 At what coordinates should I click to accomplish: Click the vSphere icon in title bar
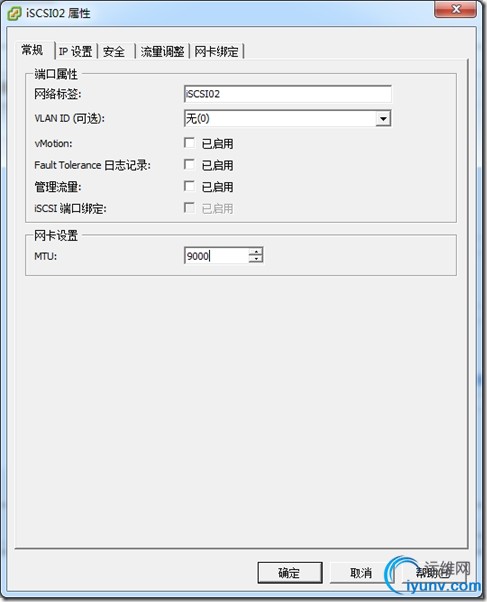coord(14,14)
